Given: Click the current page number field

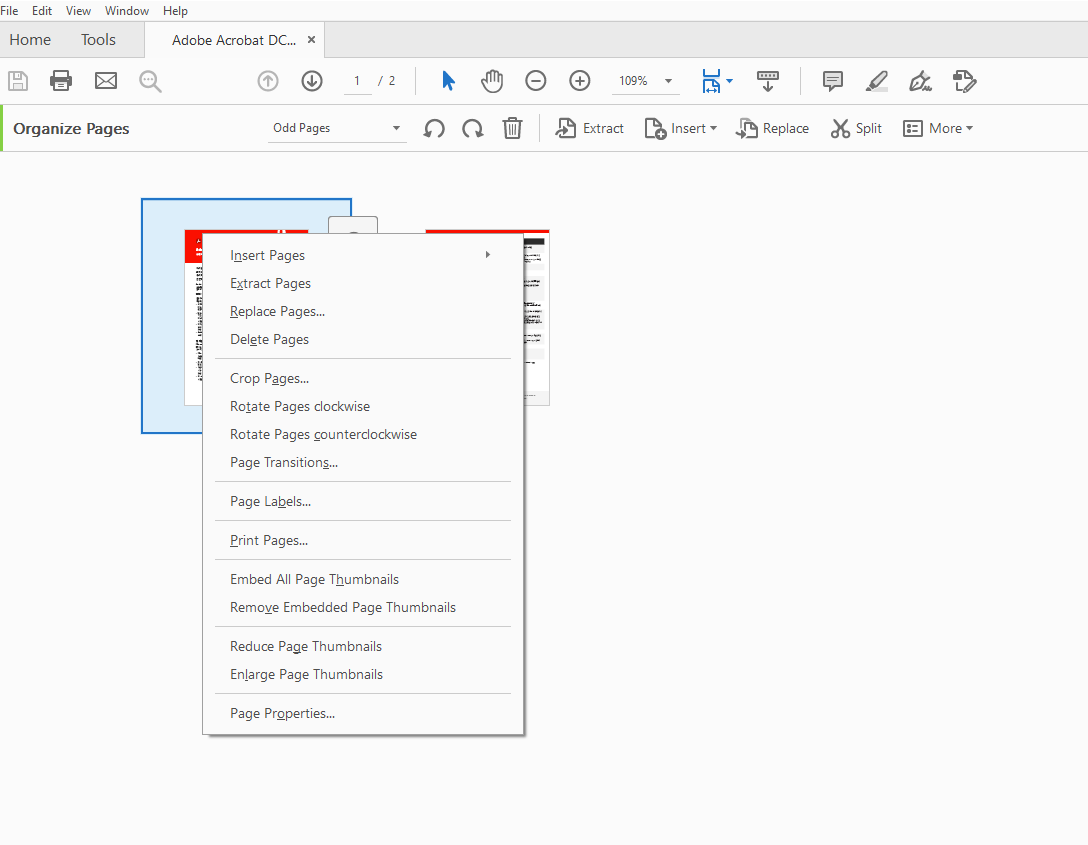Looking at the screenshot, I should click(x=357, y=81).
